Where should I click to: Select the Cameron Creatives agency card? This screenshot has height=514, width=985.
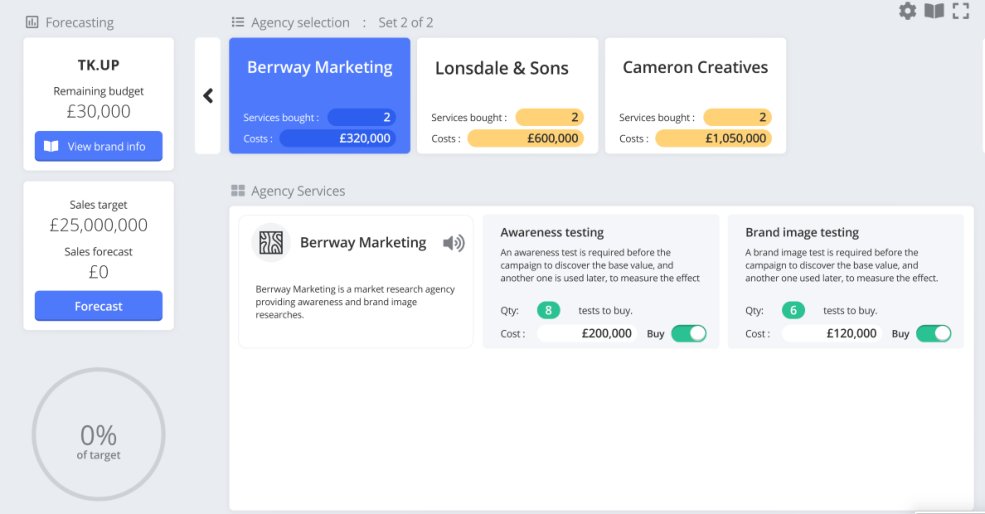click(695, 96)
